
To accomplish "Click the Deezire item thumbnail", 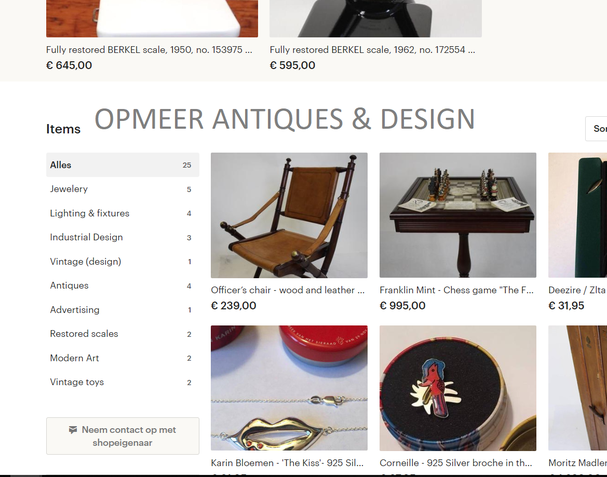I will pos(578,215).
